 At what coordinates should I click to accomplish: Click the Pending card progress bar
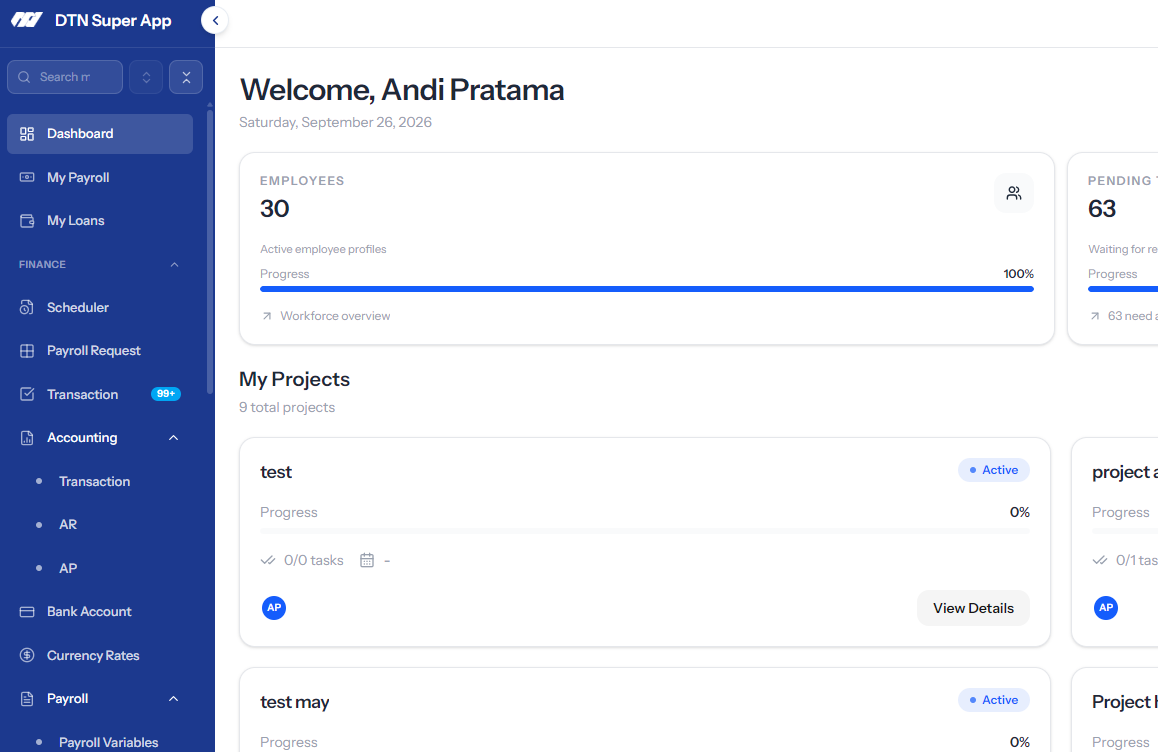pyautogui.click(x=1123, y=289)
